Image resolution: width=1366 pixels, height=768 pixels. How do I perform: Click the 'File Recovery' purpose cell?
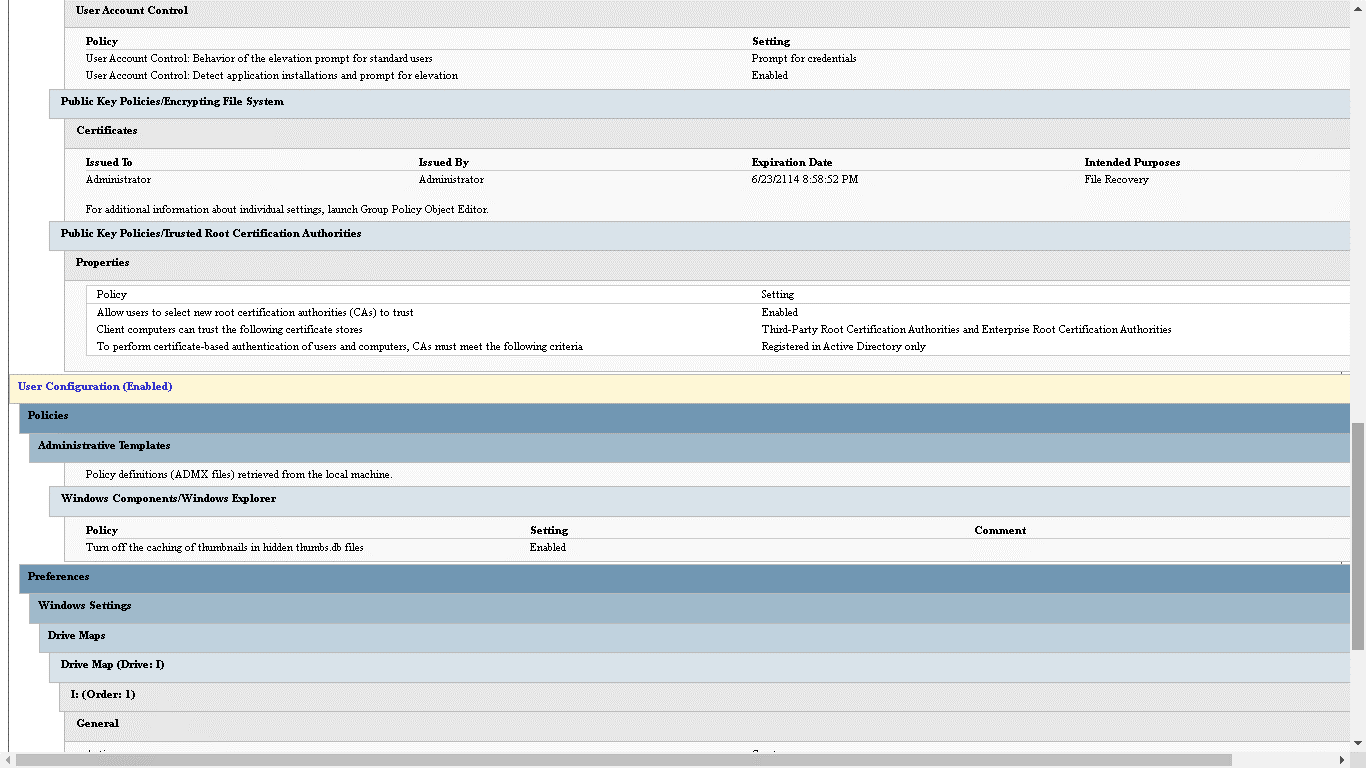(1116, 180)
